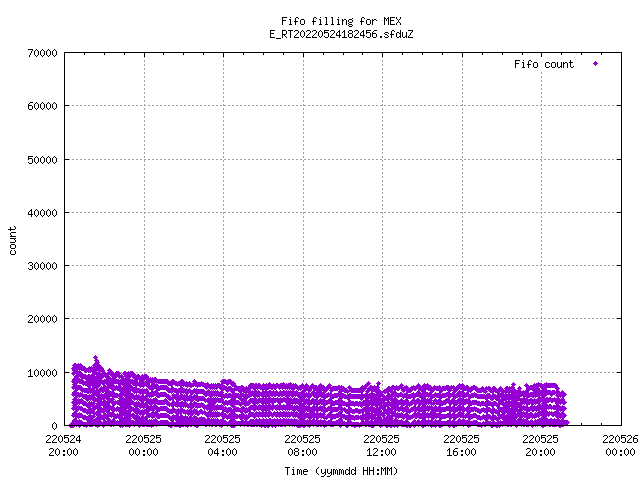
Task: Click the 220525 00:00 x-axis label
Action: (x=143, y=445)
